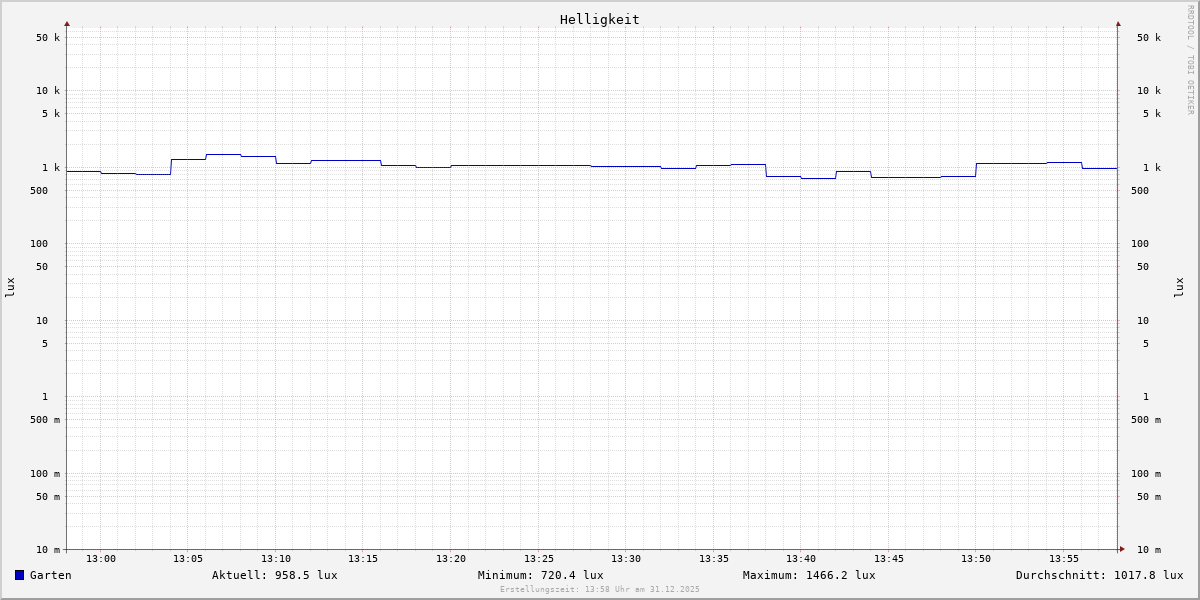Click the vertical lux label on left axis
The height and width of the screenshot is (600, 1200).
(10, 287)
